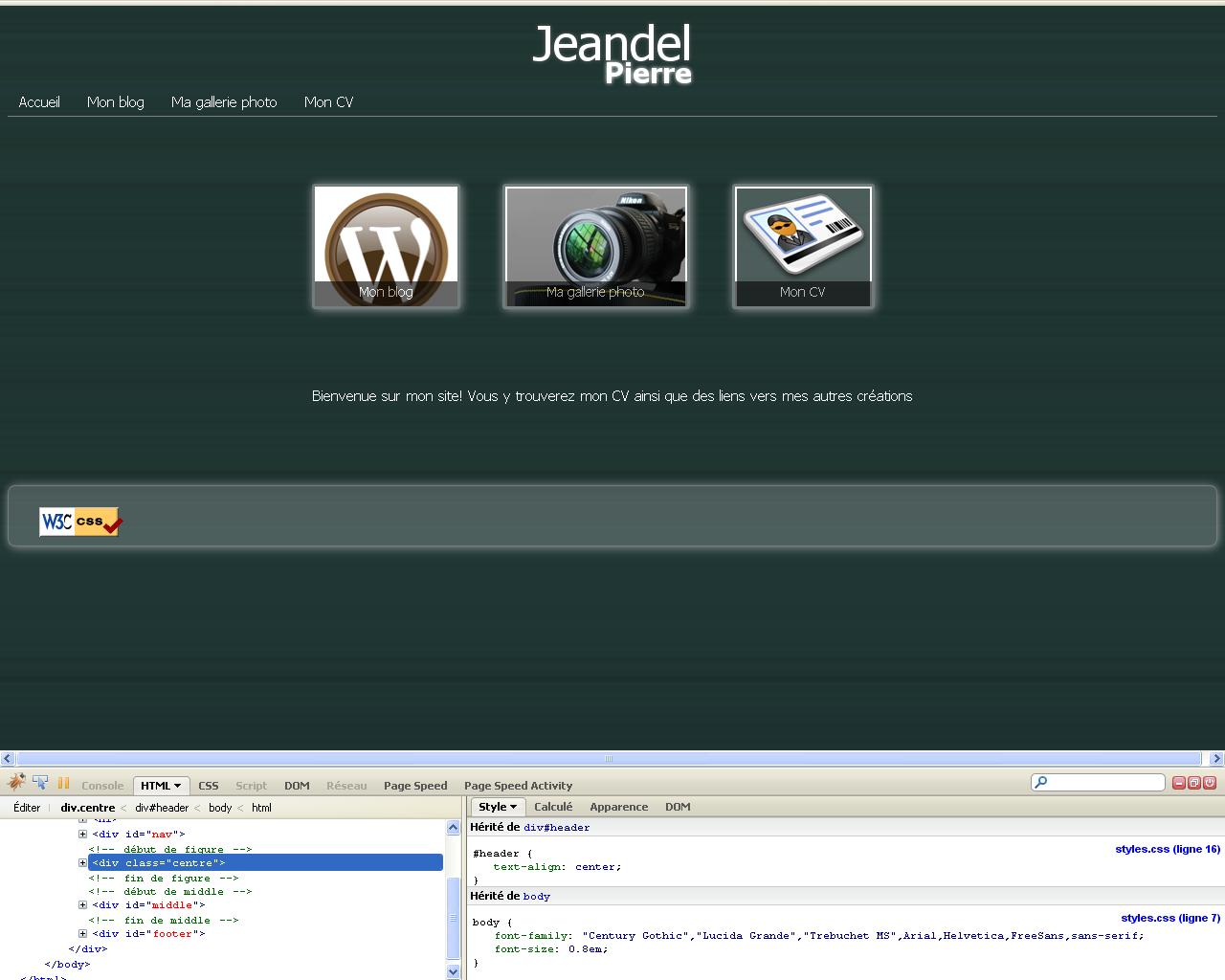Switch to the Apparence side tab
The image size is (1225, 980).
point(619,807)
